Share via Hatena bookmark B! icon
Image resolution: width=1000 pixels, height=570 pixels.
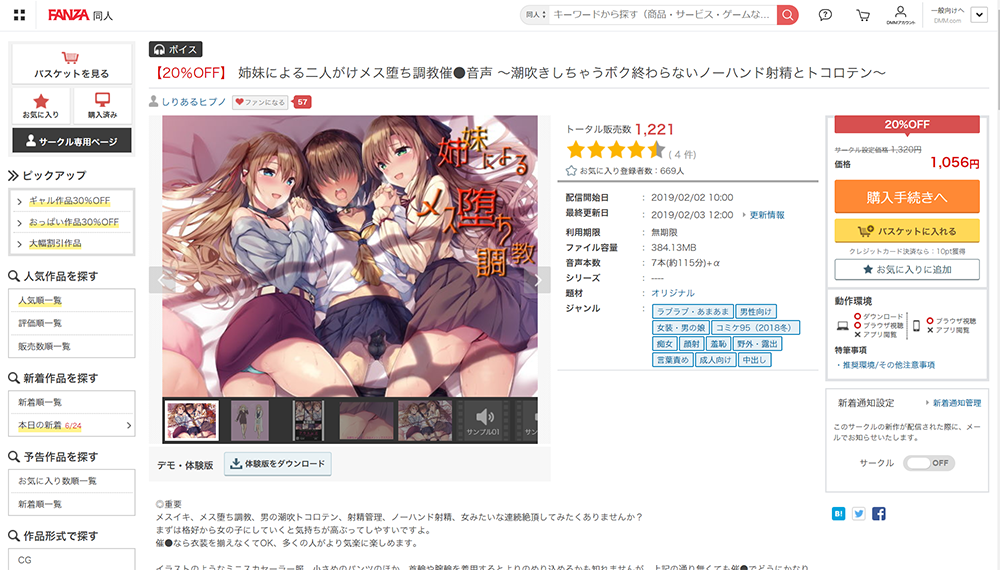839,513
